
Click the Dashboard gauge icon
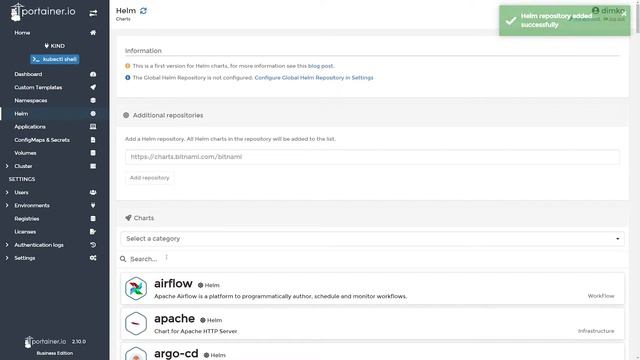pyautogui.click(x=93, y=74)
